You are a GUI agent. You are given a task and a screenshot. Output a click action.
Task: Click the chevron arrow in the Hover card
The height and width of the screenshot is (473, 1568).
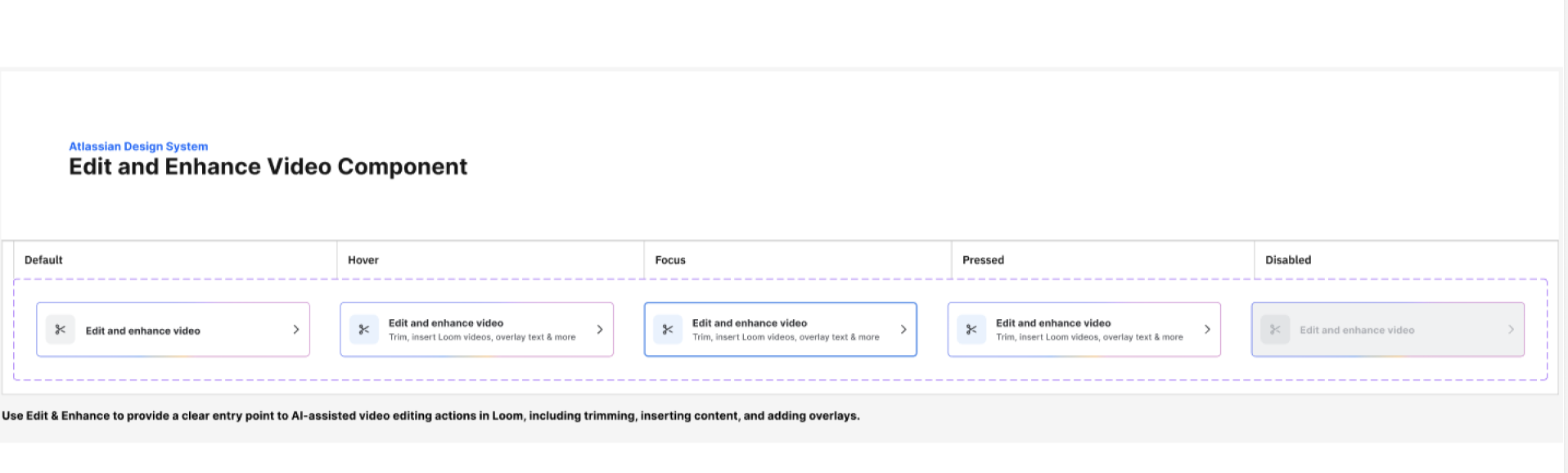point(600,330)
